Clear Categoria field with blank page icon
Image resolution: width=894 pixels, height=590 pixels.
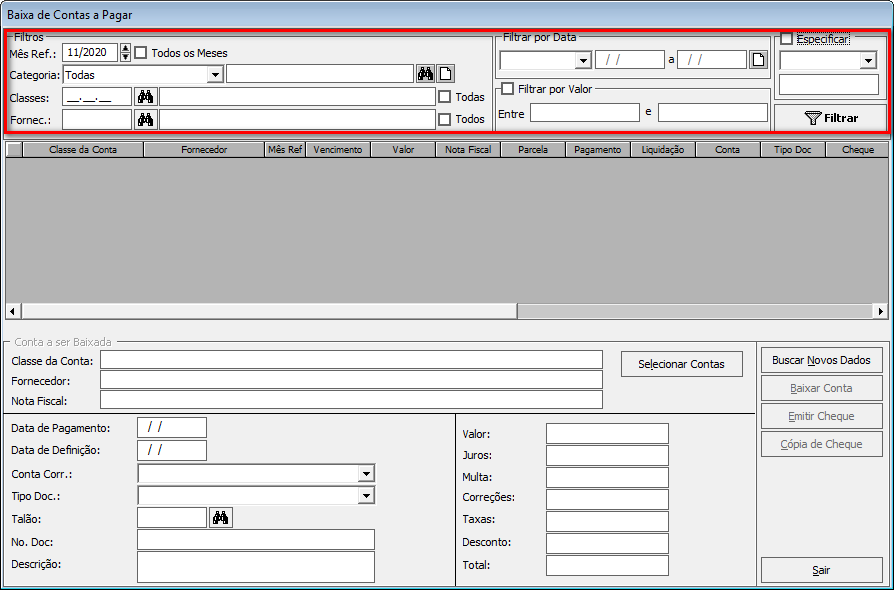click(x=445, y=74)
